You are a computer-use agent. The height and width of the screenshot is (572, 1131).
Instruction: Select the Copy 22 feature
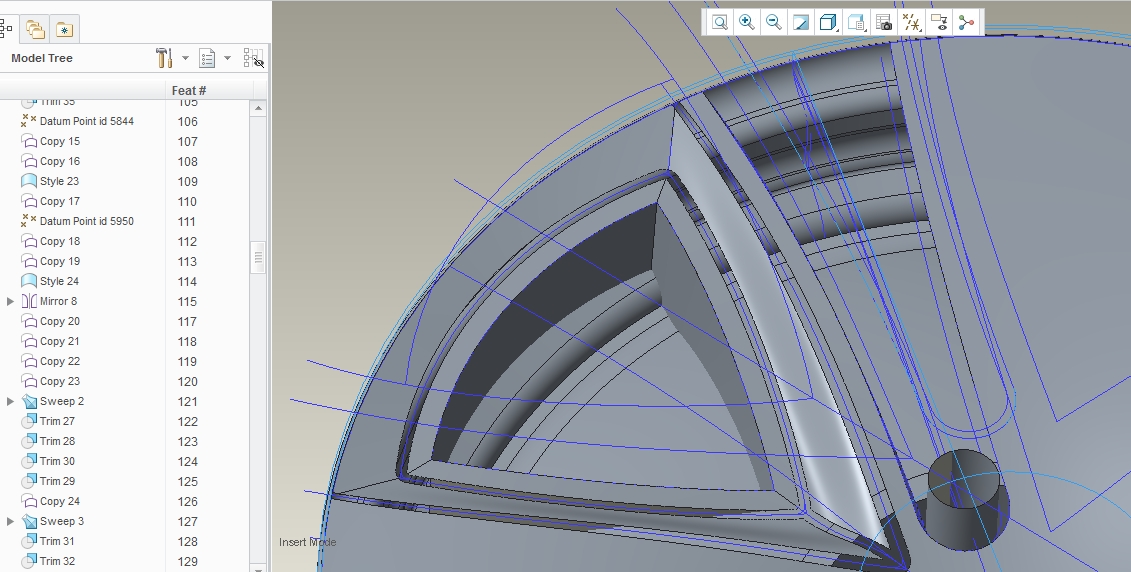[60, 361]
